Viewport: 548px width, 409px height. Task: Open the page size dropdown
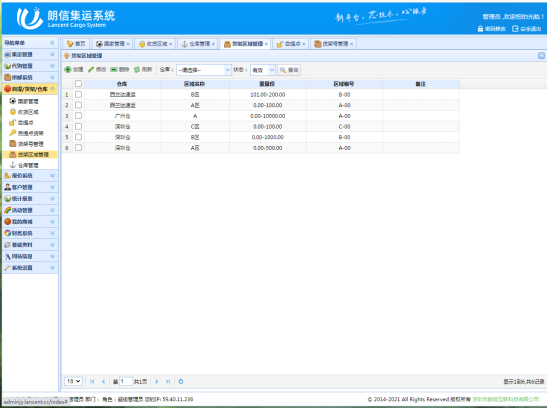point(73,381)
